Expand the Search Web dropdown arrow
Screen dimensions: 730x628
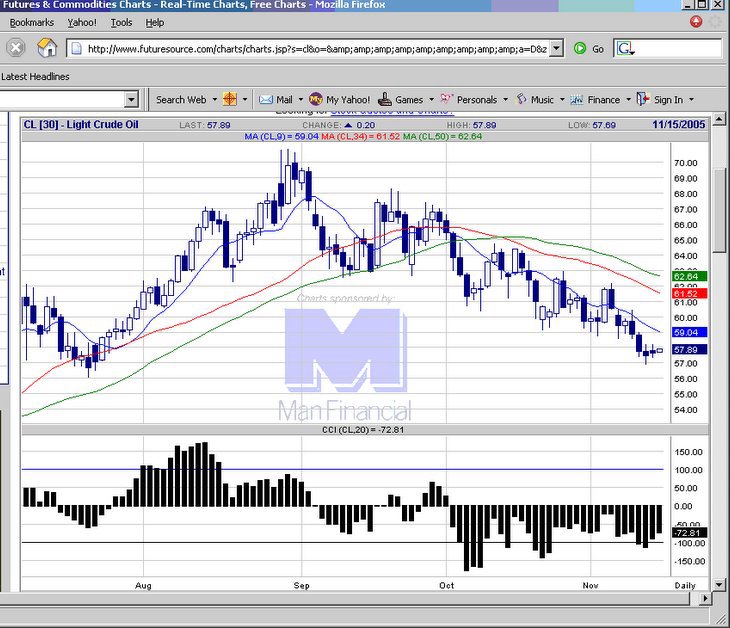click(x=215, y=100)
